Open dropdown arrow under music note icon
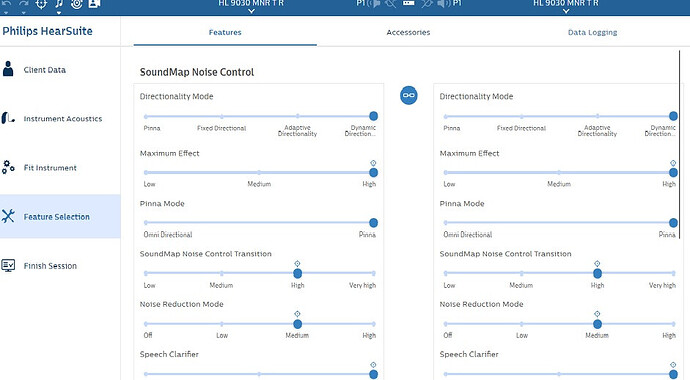The width and height of the screenshot is (690, 380). 58,12
